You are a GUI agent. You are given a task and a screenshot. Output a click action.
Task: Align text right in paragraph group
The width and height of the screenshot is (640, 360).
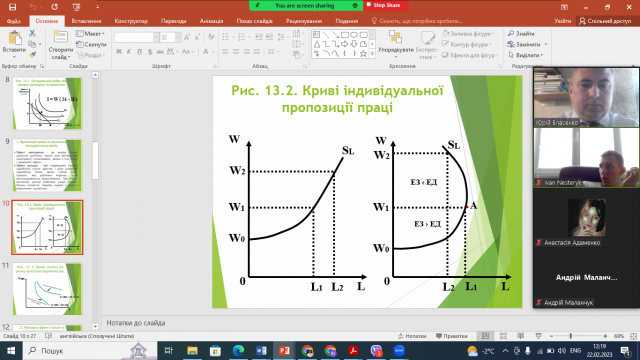tap(246, 51)
